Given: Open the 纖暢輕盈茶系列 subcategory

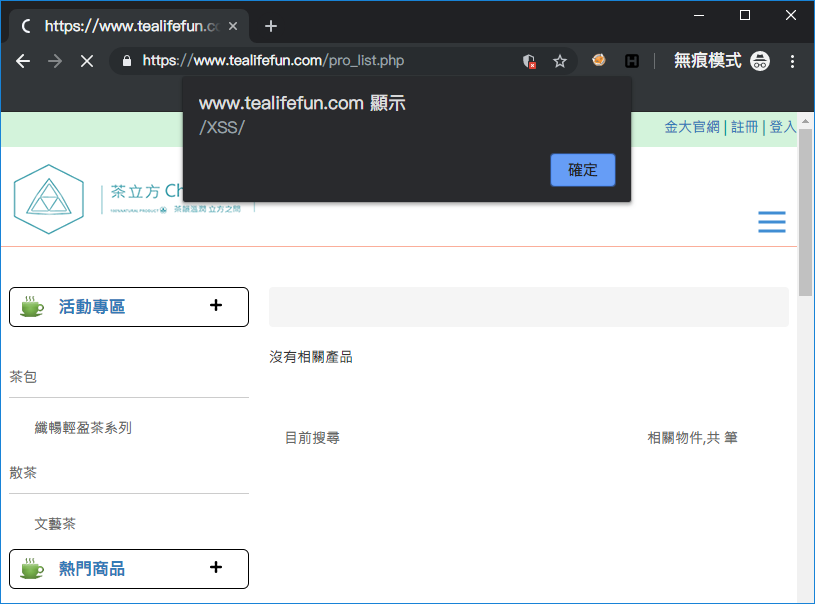Looking at the screenshot, I should pyautogui.click(x=83, y=428).
